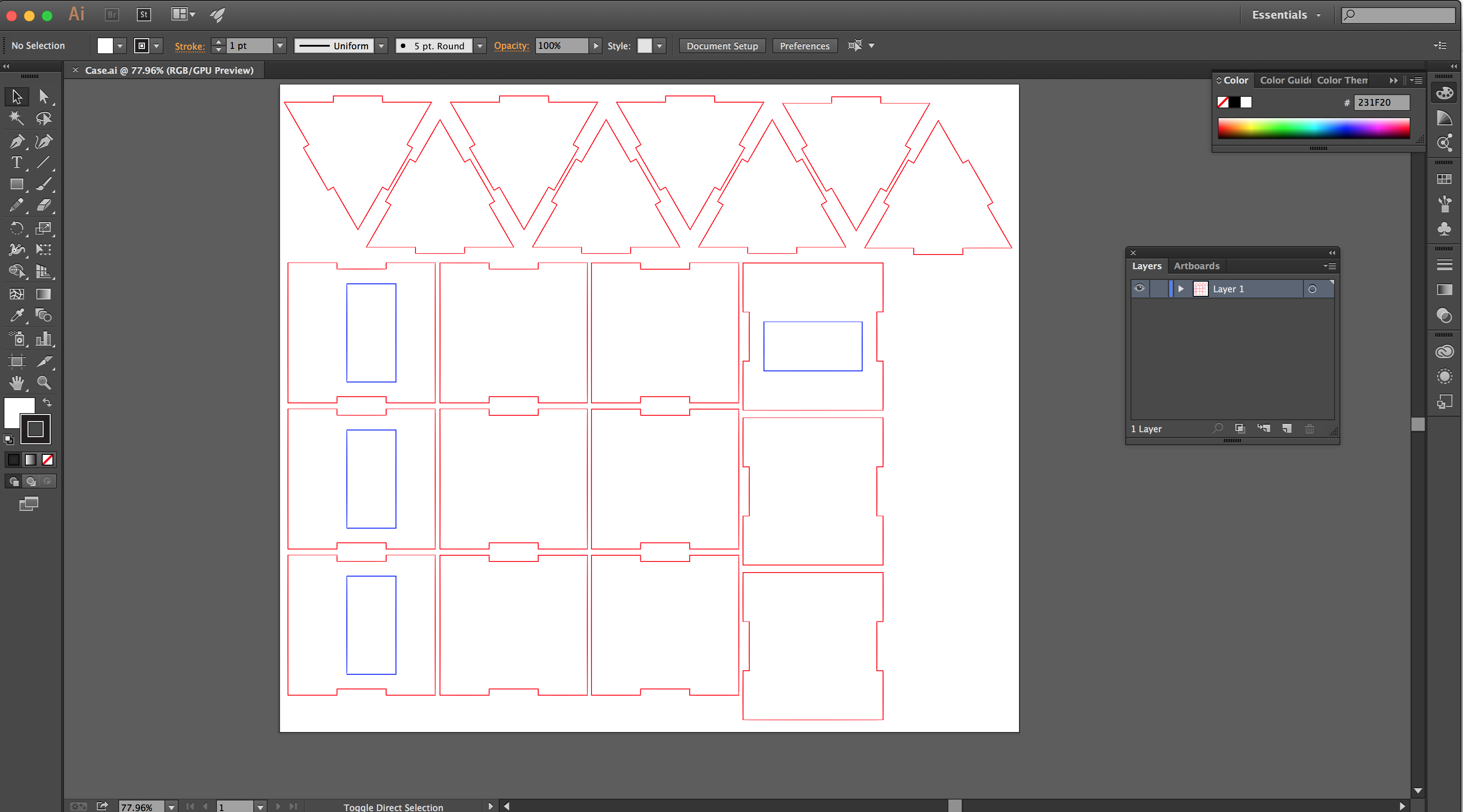
Task: Choose the Lasso tool
Action: (x=43, y=118)
